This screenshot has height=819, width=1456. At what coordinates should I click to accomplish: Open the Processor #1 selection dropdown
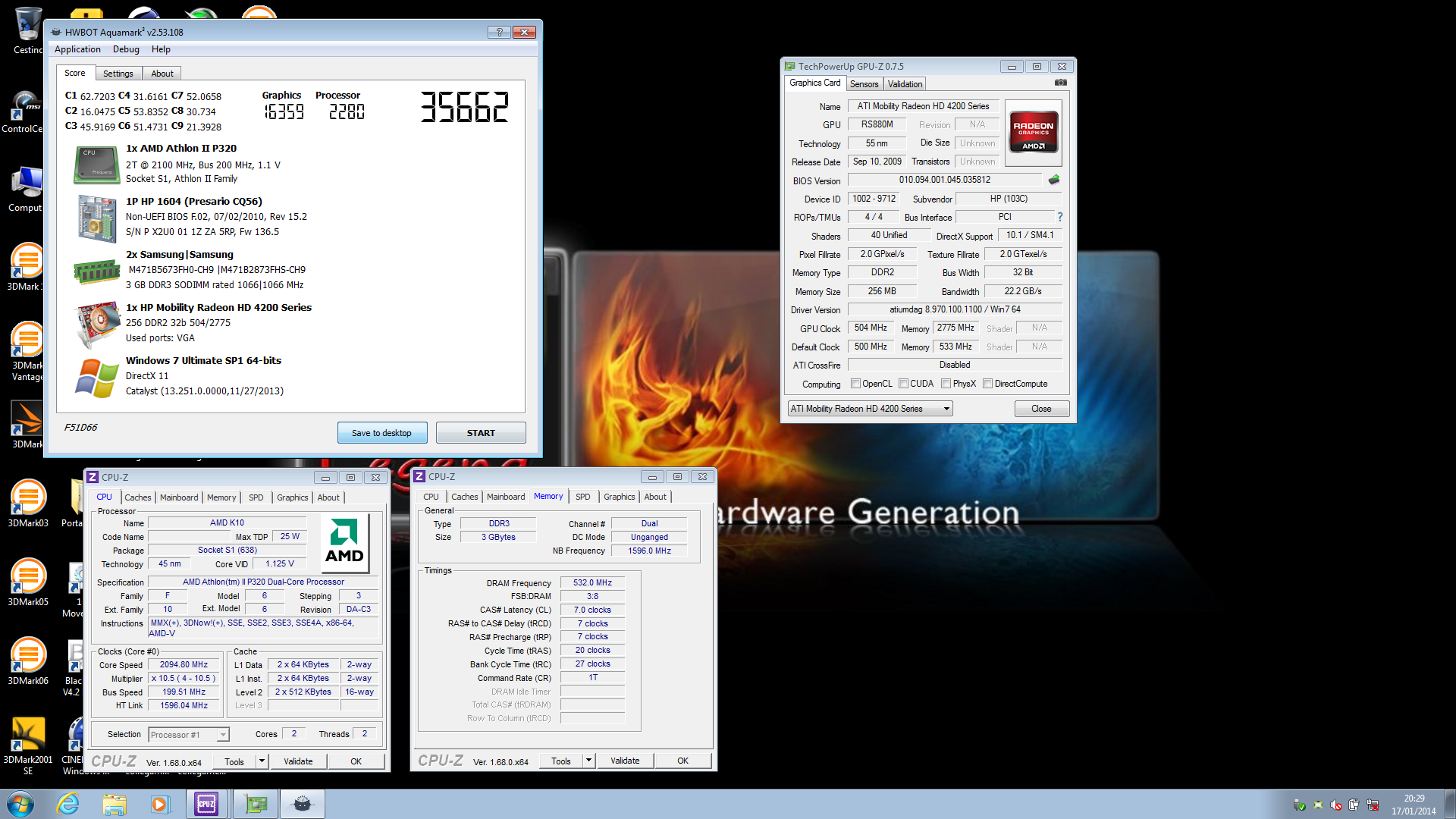click(x=188, y=735)
